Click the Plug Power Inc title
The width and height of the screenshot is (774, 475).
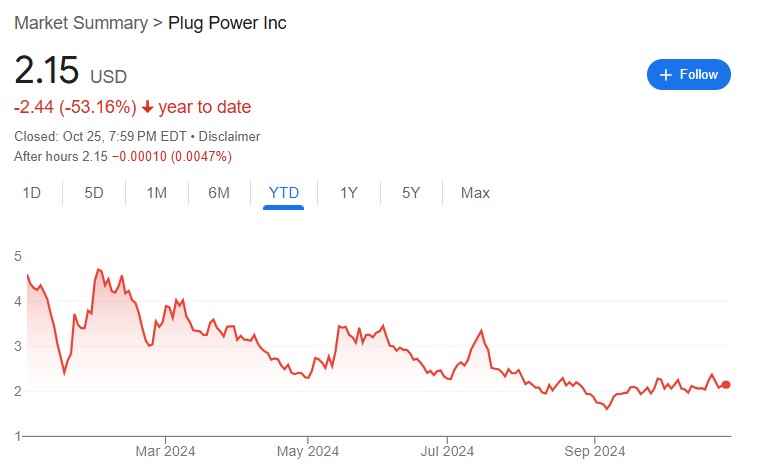[227, 22]
